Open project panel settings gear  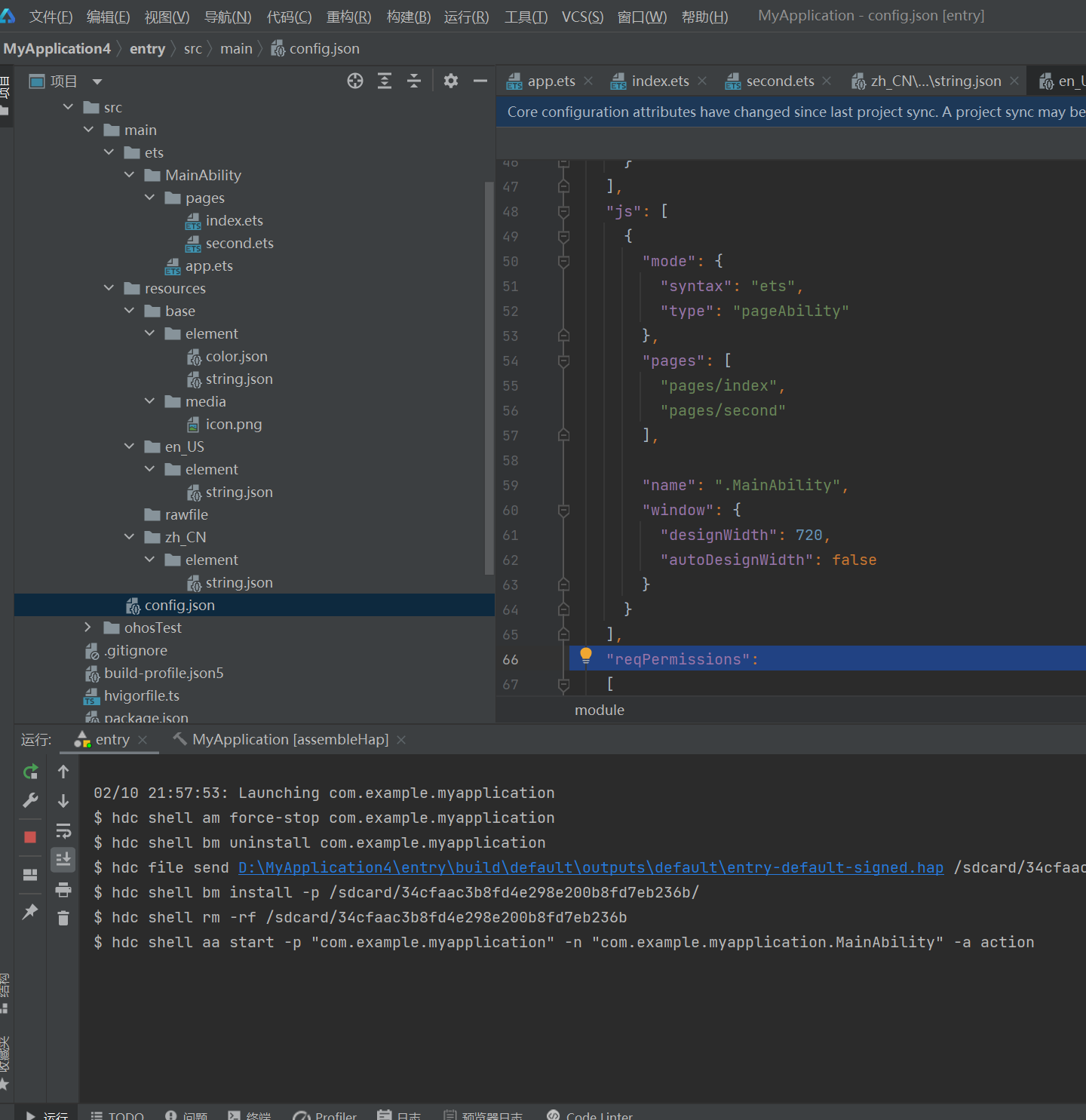coord(451,81)
